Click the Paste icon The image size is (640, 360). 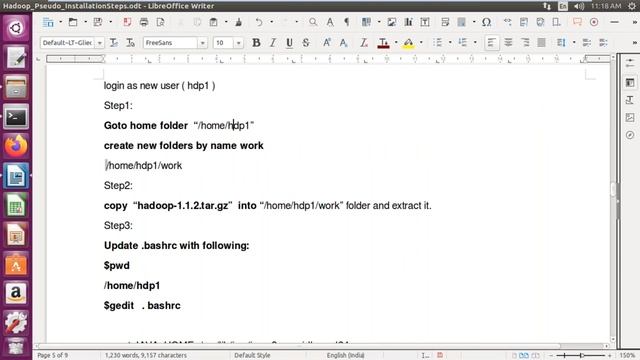pyautogui.click(x=213, y=22)
